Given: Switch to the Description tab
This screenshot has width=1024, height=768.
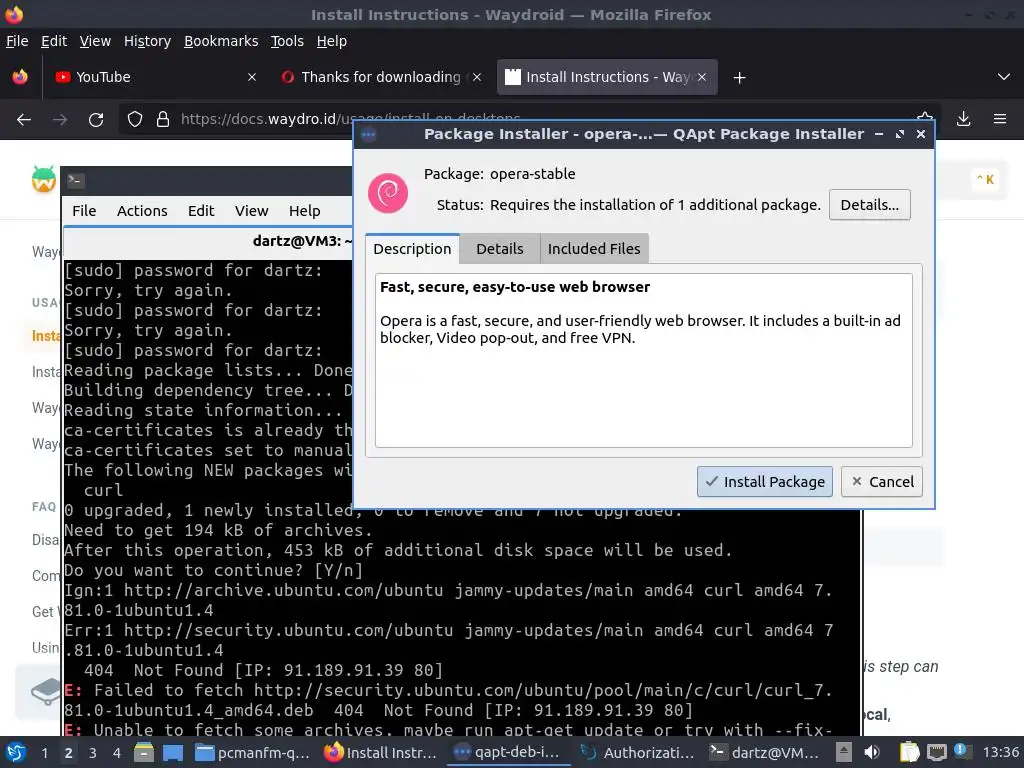Looking at the screenshot, I should [x=412, y=249].
